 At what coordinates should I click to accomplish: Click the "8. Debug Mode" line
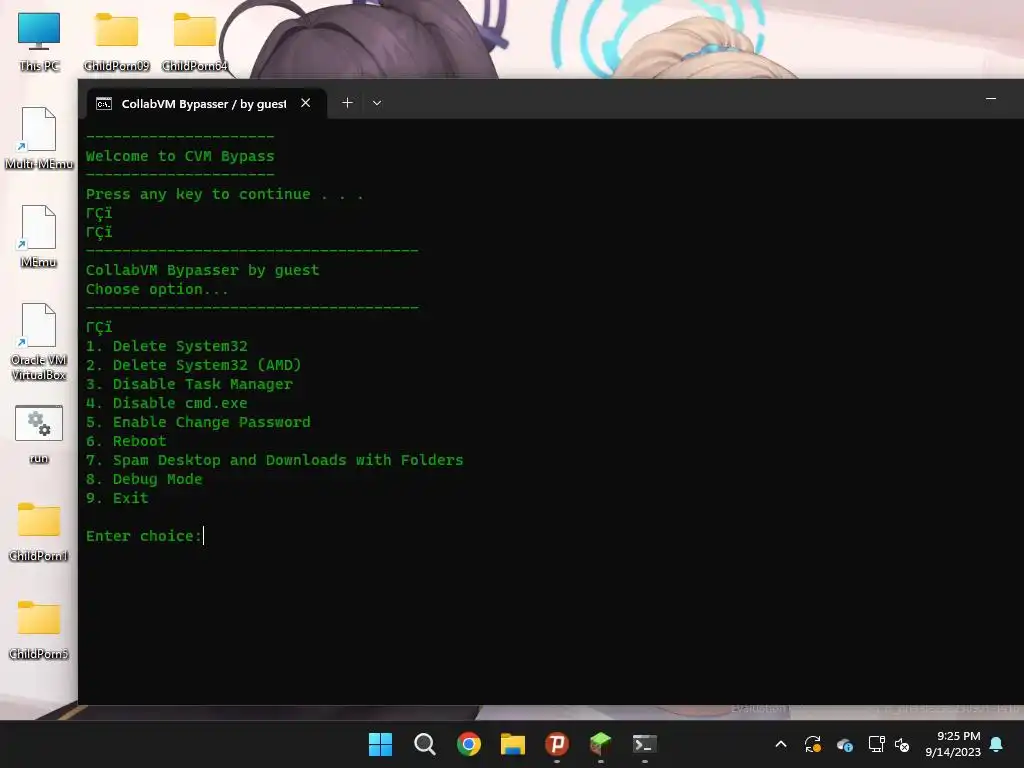tap(144, 479)
